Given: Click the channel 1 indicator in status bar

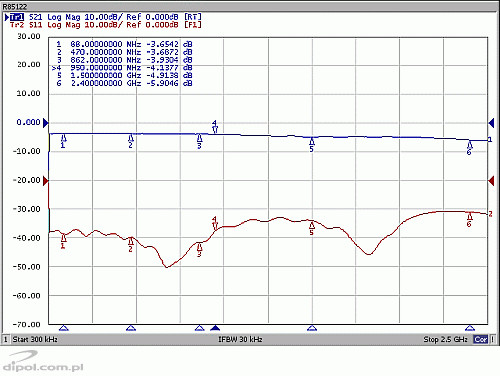Looking at the screenshot, I should (5, 340).
